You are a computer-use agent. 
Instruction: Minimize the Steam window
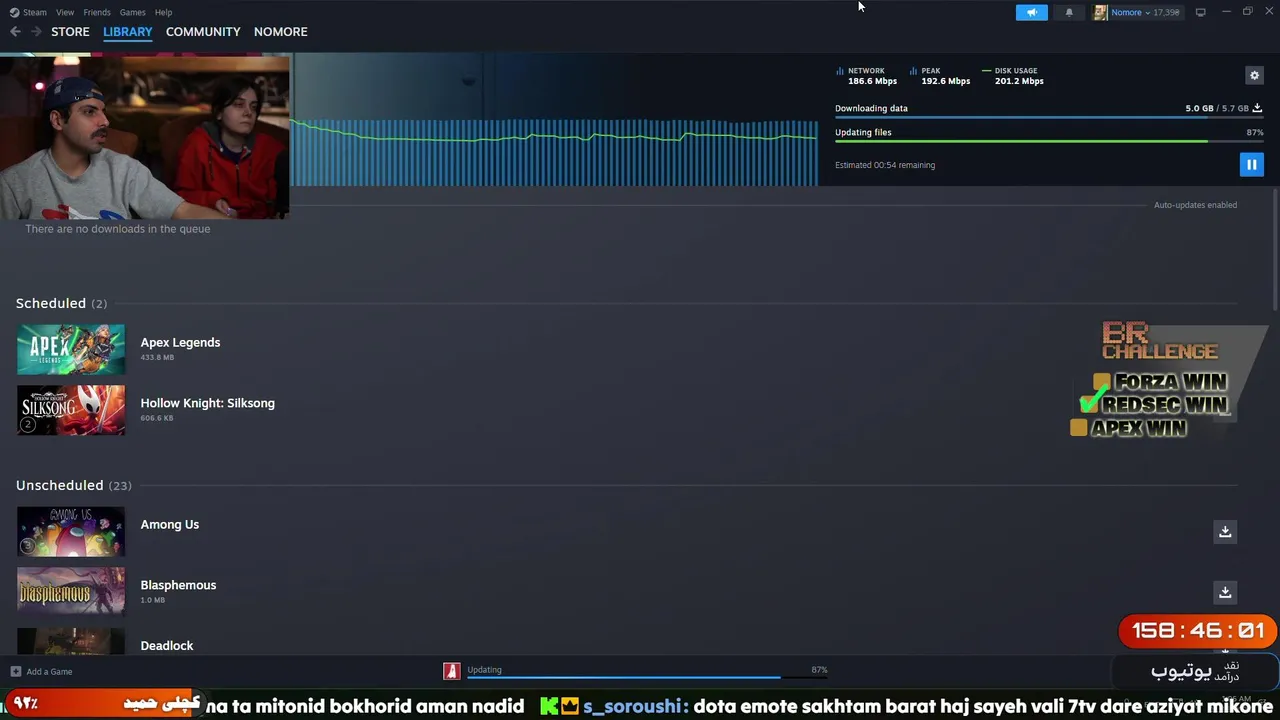coord(1226,12)
